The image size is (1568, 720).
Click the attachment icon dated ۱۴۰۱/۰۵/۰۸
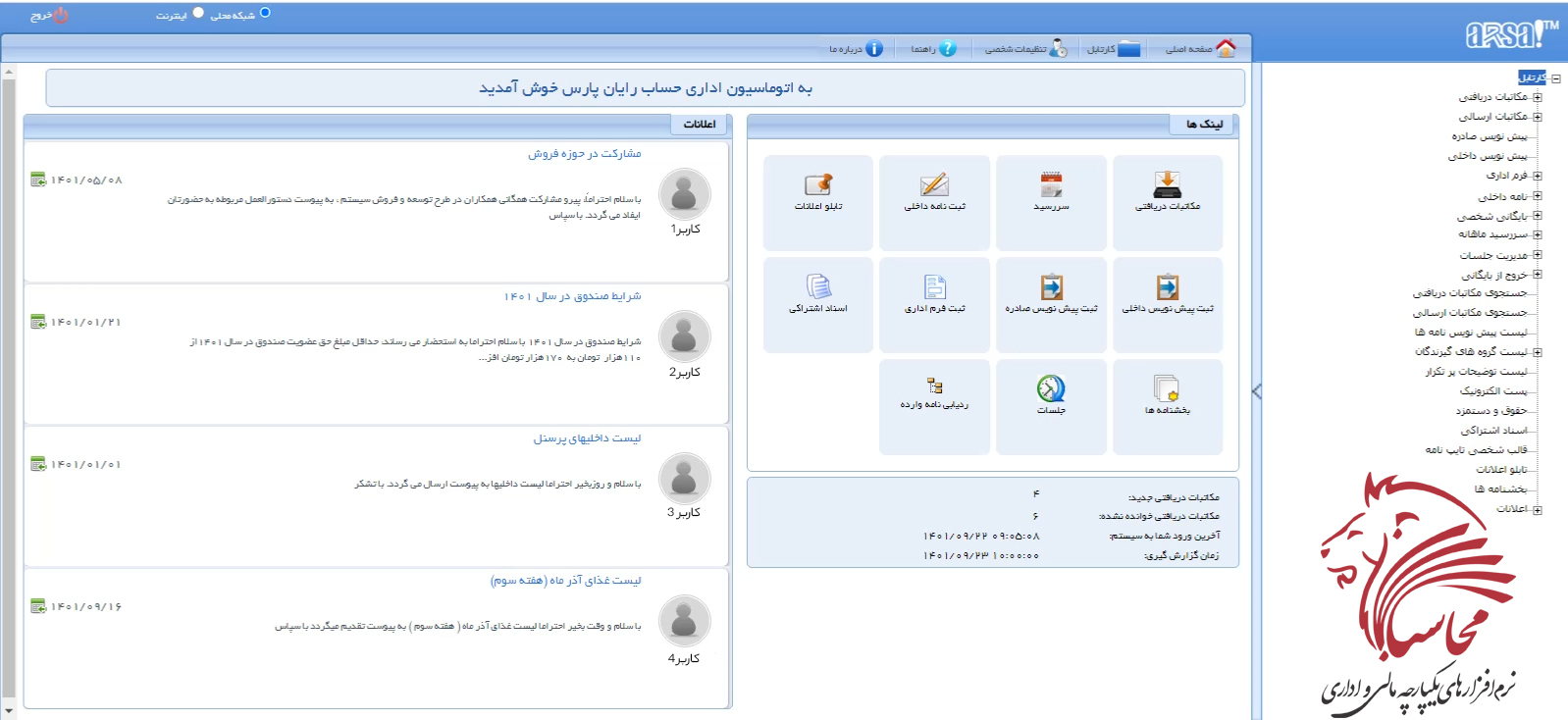pyautogui.click(x=38, y=180)
